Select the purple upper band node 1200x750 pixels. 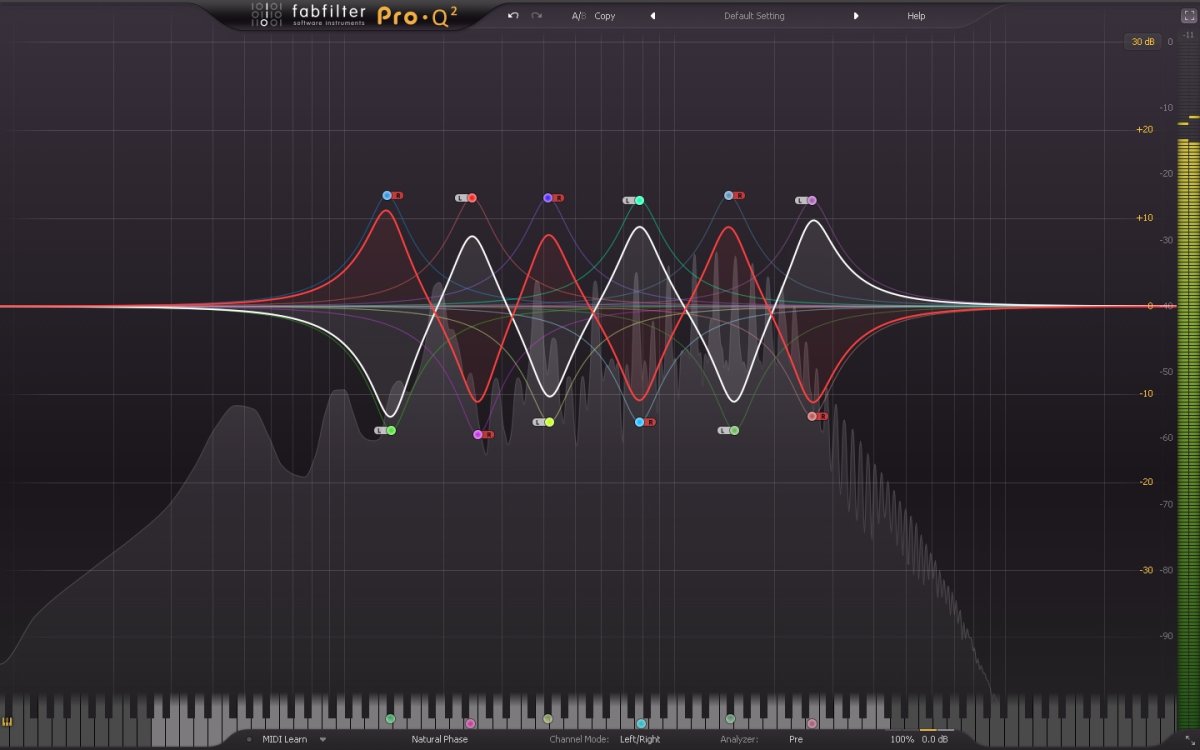coord(547,198)
